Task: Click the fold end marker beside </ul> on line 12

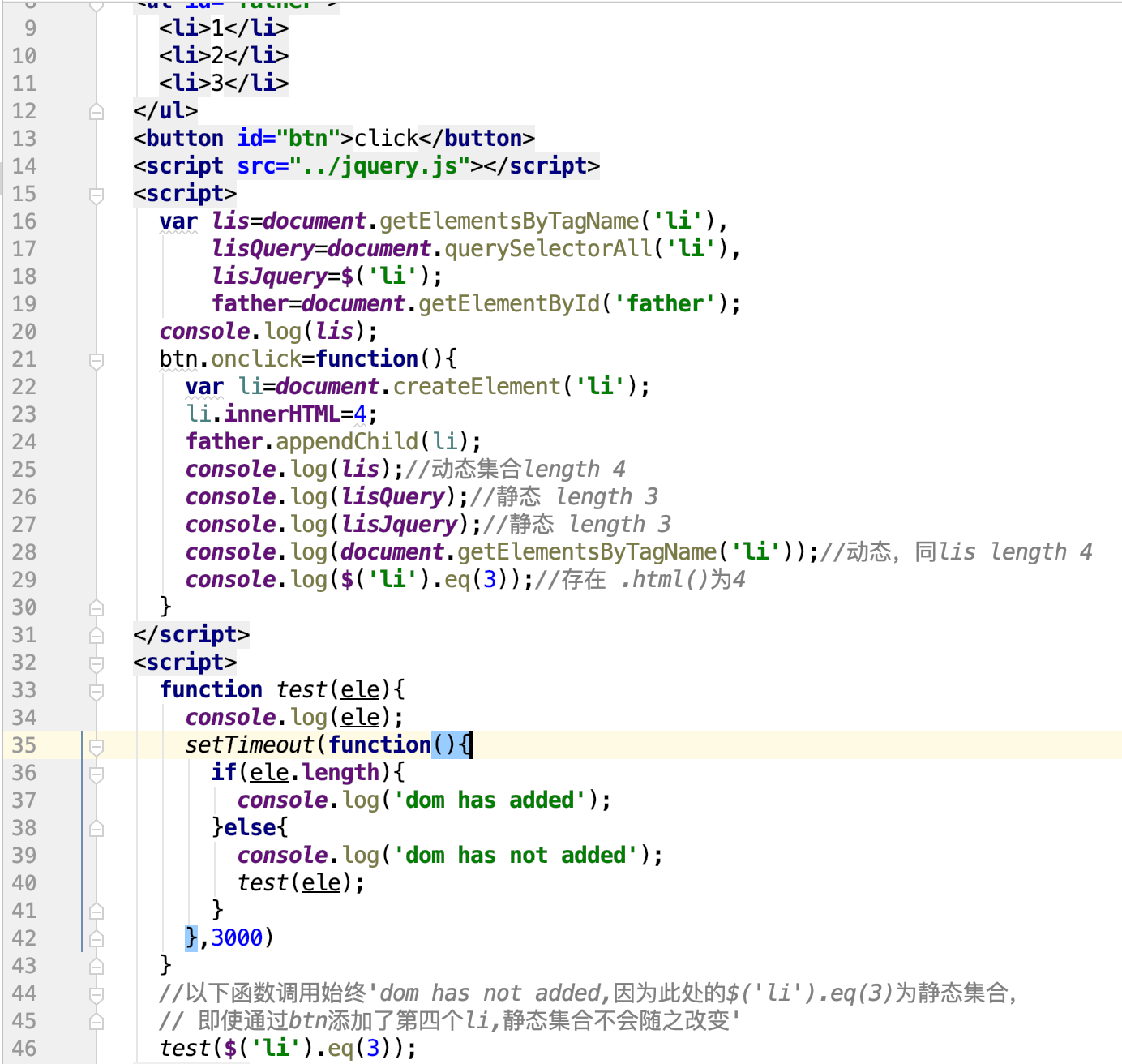Action: click(x=96, y=112)
